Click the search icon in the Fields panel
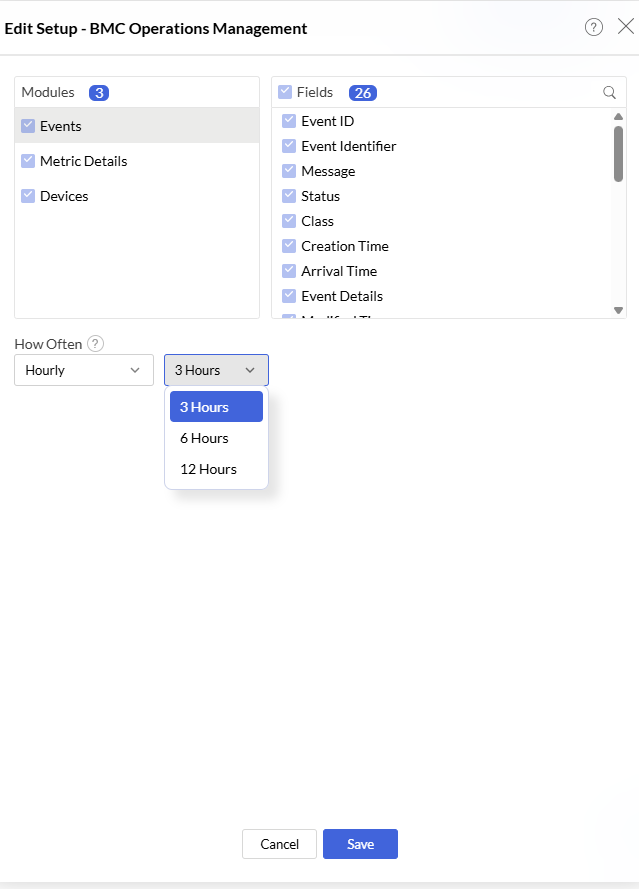Screen dimensions: 639x889 tap(609, 93)
